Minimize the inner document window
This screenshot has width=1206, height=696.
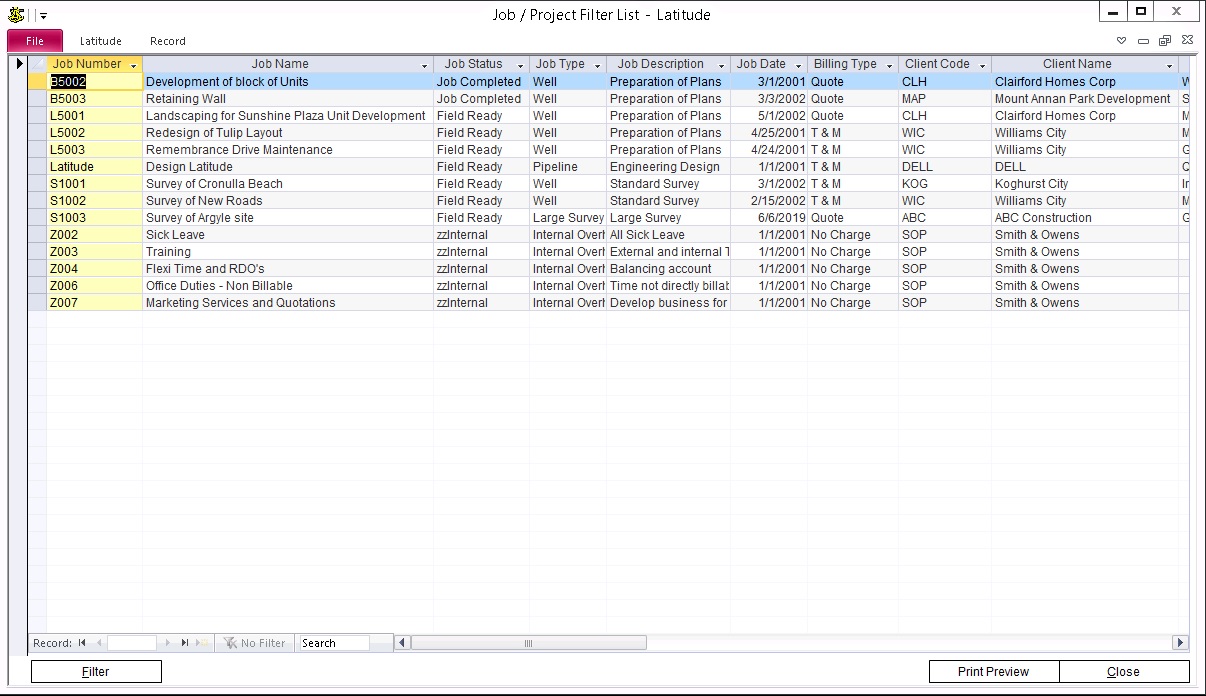[x=1143, y=41]
